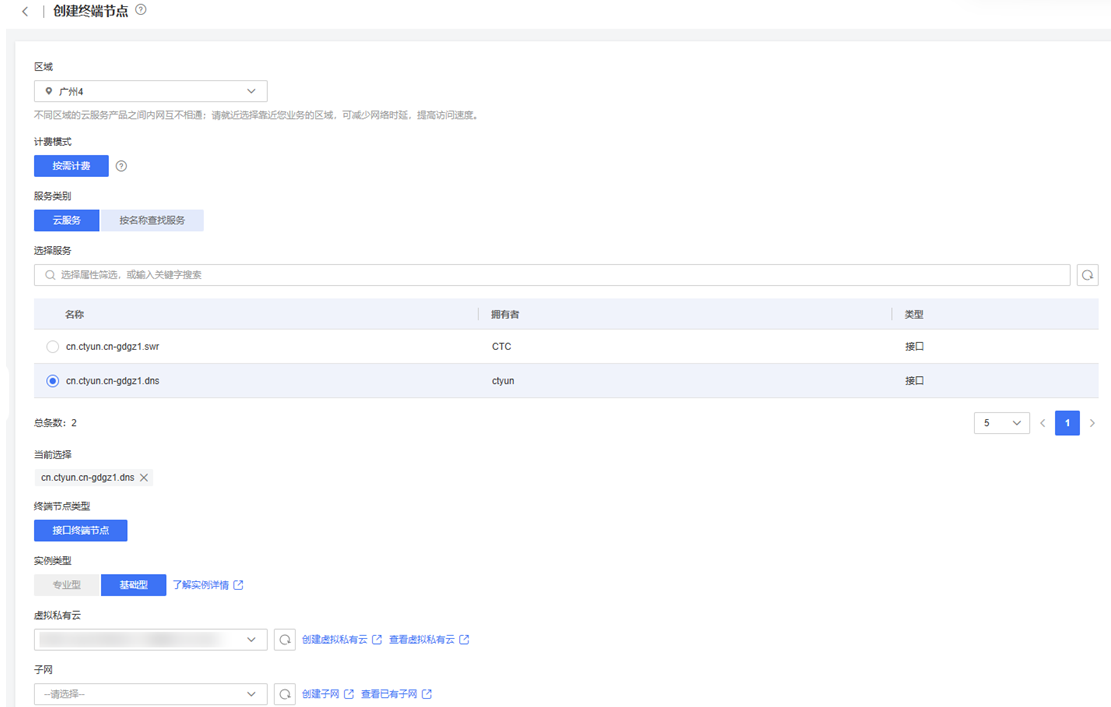Click the help icon beside 按需计费
The height and width of the screenshot is (707, 1111).
(122, 166)
